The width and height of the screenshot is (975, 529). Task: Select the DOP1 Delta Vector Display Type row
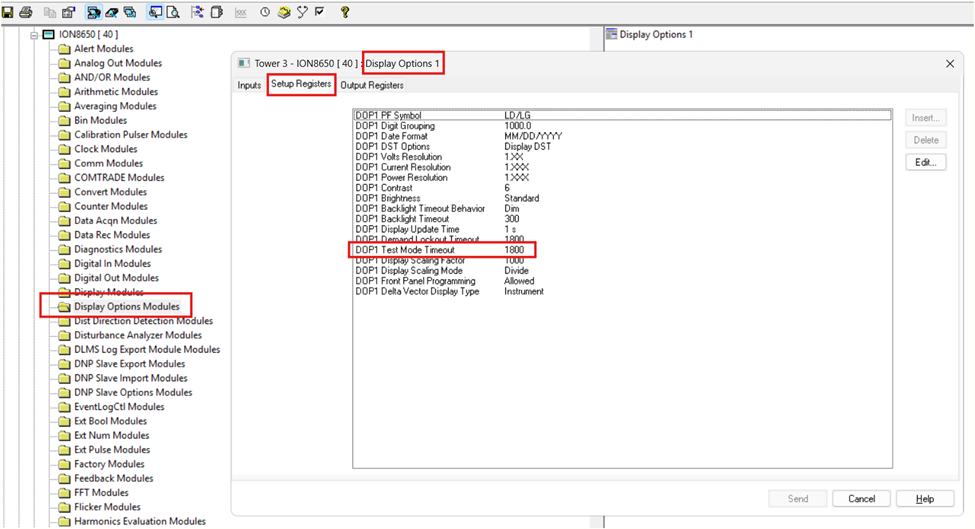click(622, 292)
